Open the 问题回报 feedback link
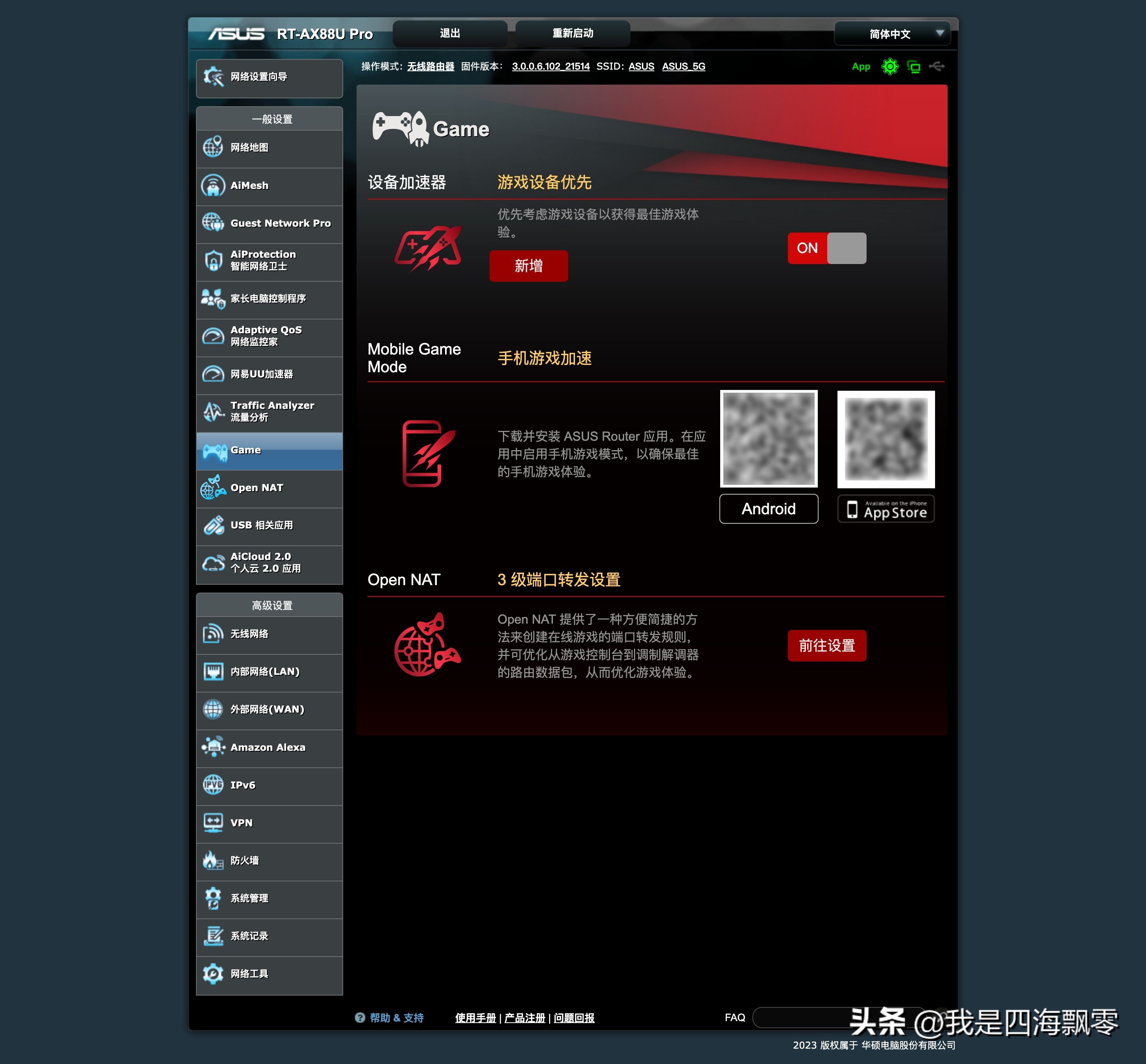Screen dimensions: 1146x1064 tap(573, 1018)
